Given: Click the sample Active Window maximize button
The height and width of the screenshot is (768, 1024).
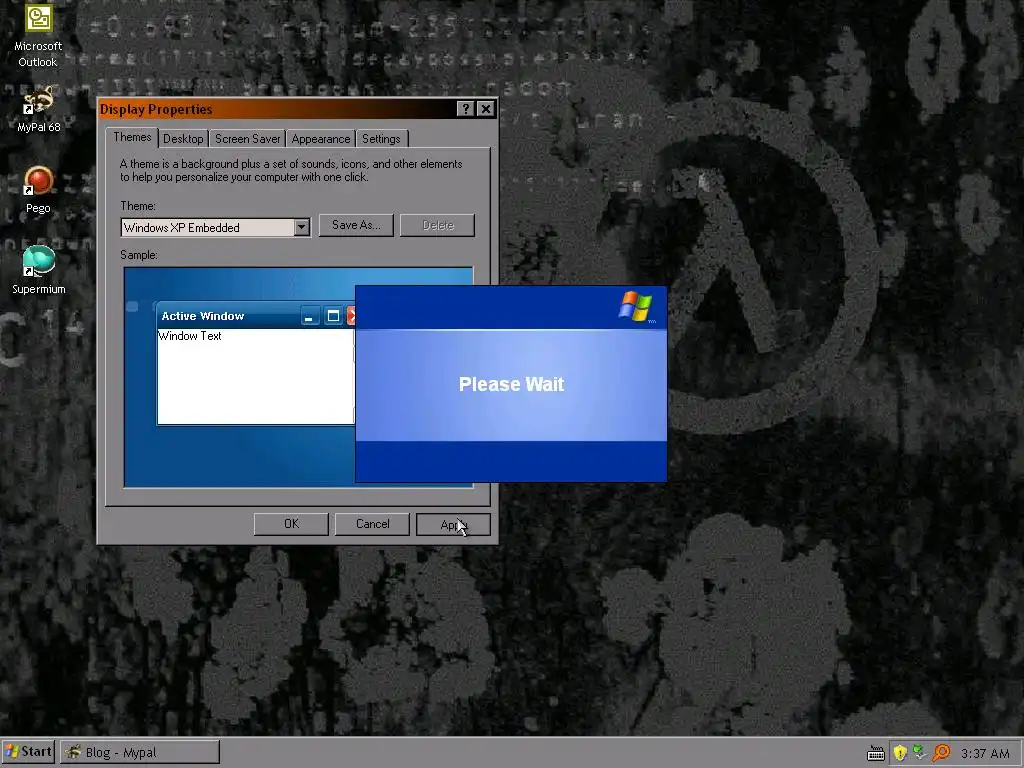Looking at the screenshot, I should click(x=333, y=316).
